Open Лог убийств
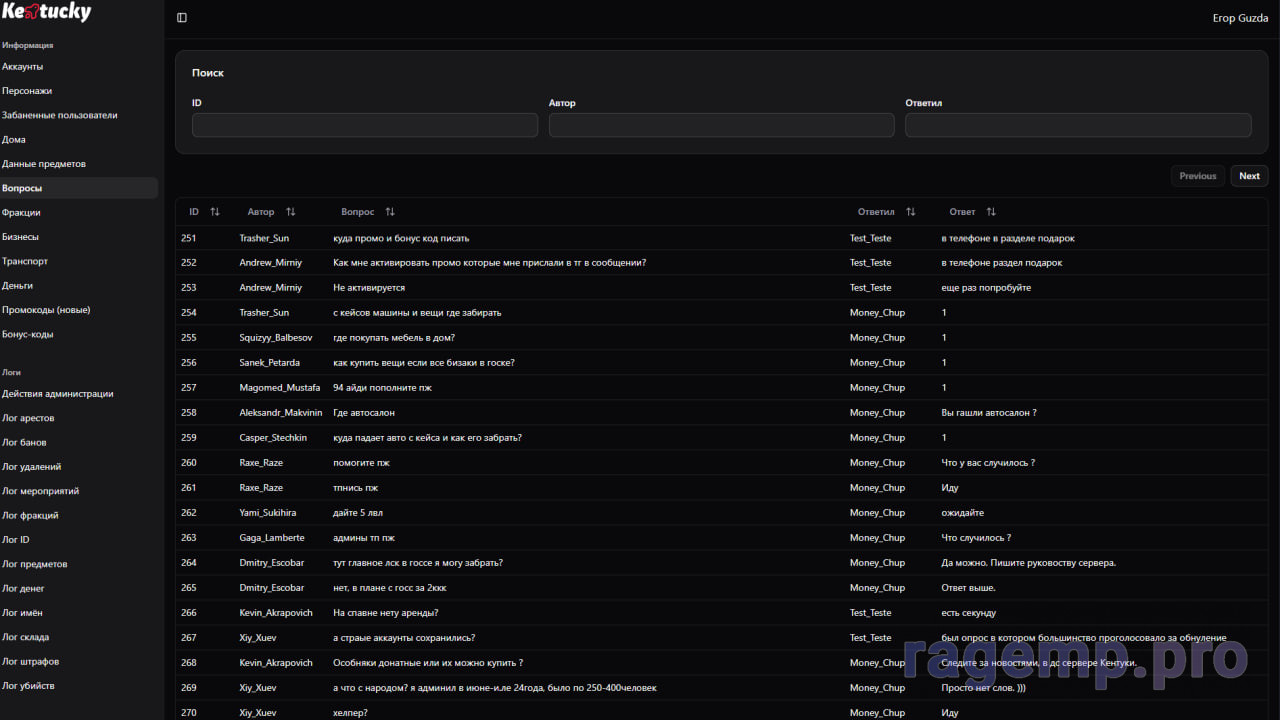 [28, 686]
